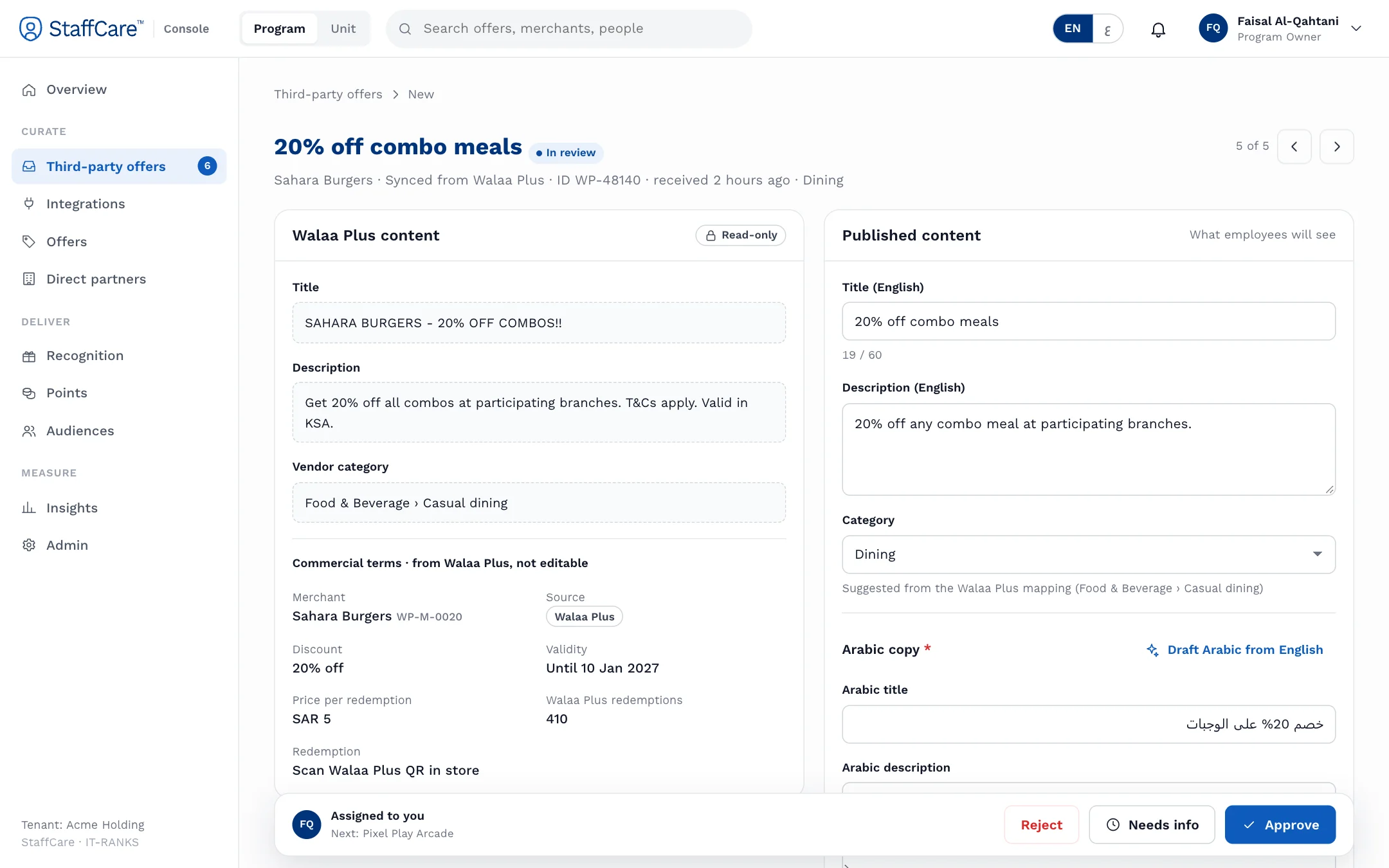The height and width of the screenshot is (868, 1389).
Task: Focus the Title (English) field
Action: (x=1089, y=321)
